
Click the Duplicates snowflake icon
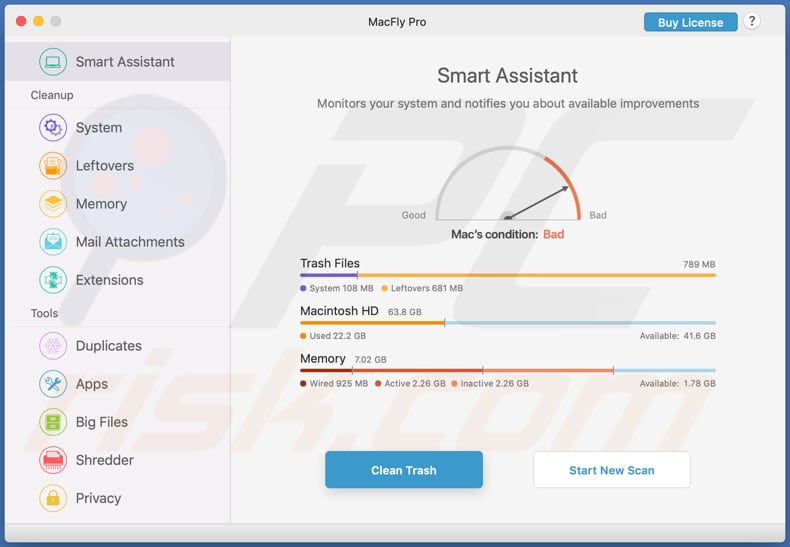[53, 346]
